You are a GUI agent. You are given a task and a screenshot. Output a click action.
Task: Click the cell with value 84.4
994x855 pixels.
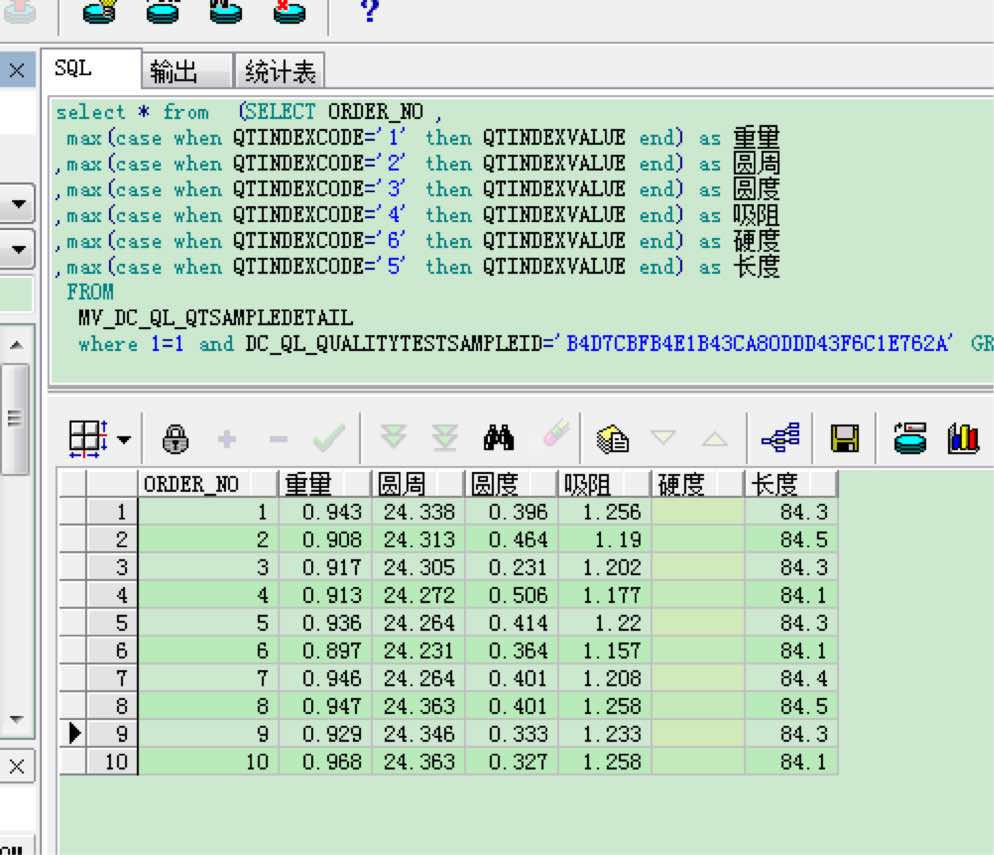pyautogui.click(x=791, y=678)
